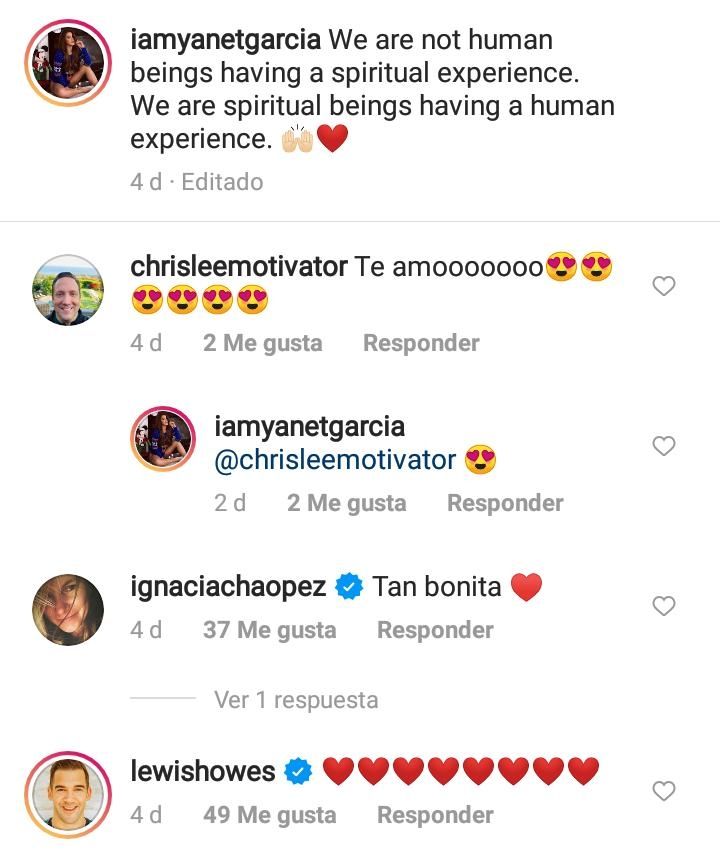Open the @chrisleemotivator mention link
Viewport: 720px width, 867px height.
(x=335, y=460)
